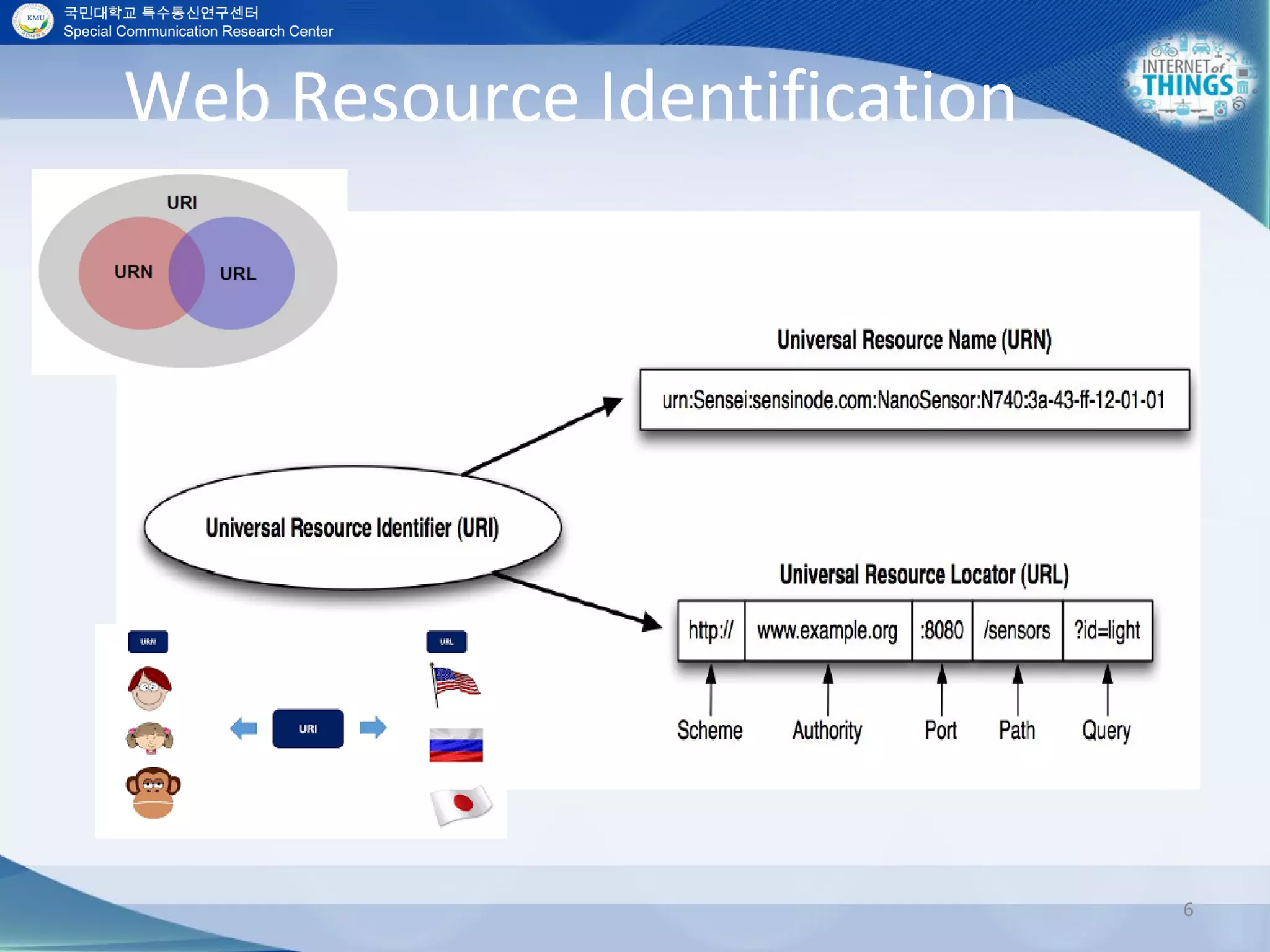Click the girl with pigtails icon
The height and width of the screenshot is (952, 1270).
pos(149,738)
